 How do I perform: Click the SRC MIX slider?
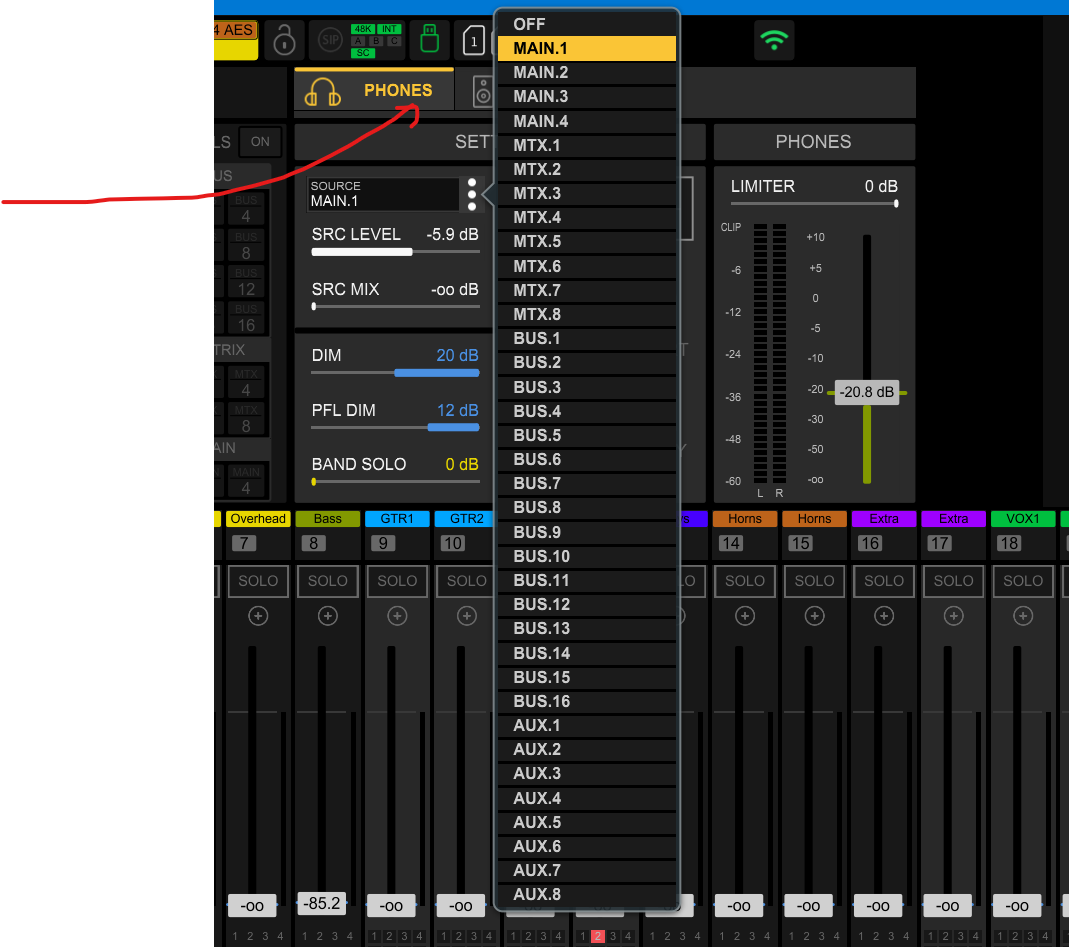[395, 307]
